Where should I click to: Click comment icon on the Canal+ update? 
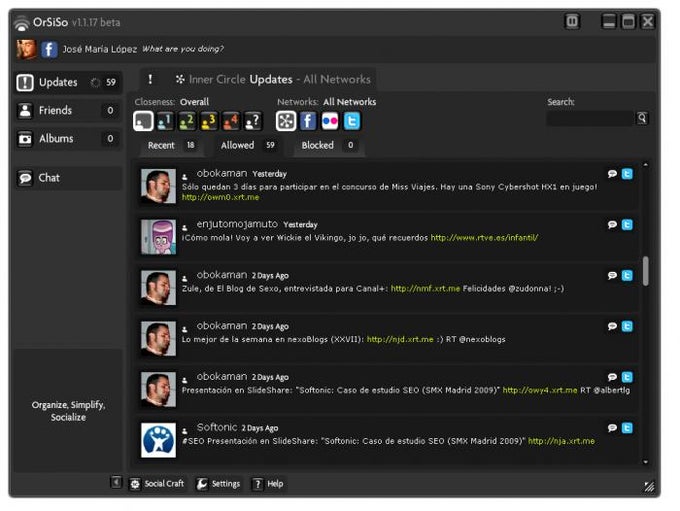[612, 275]
